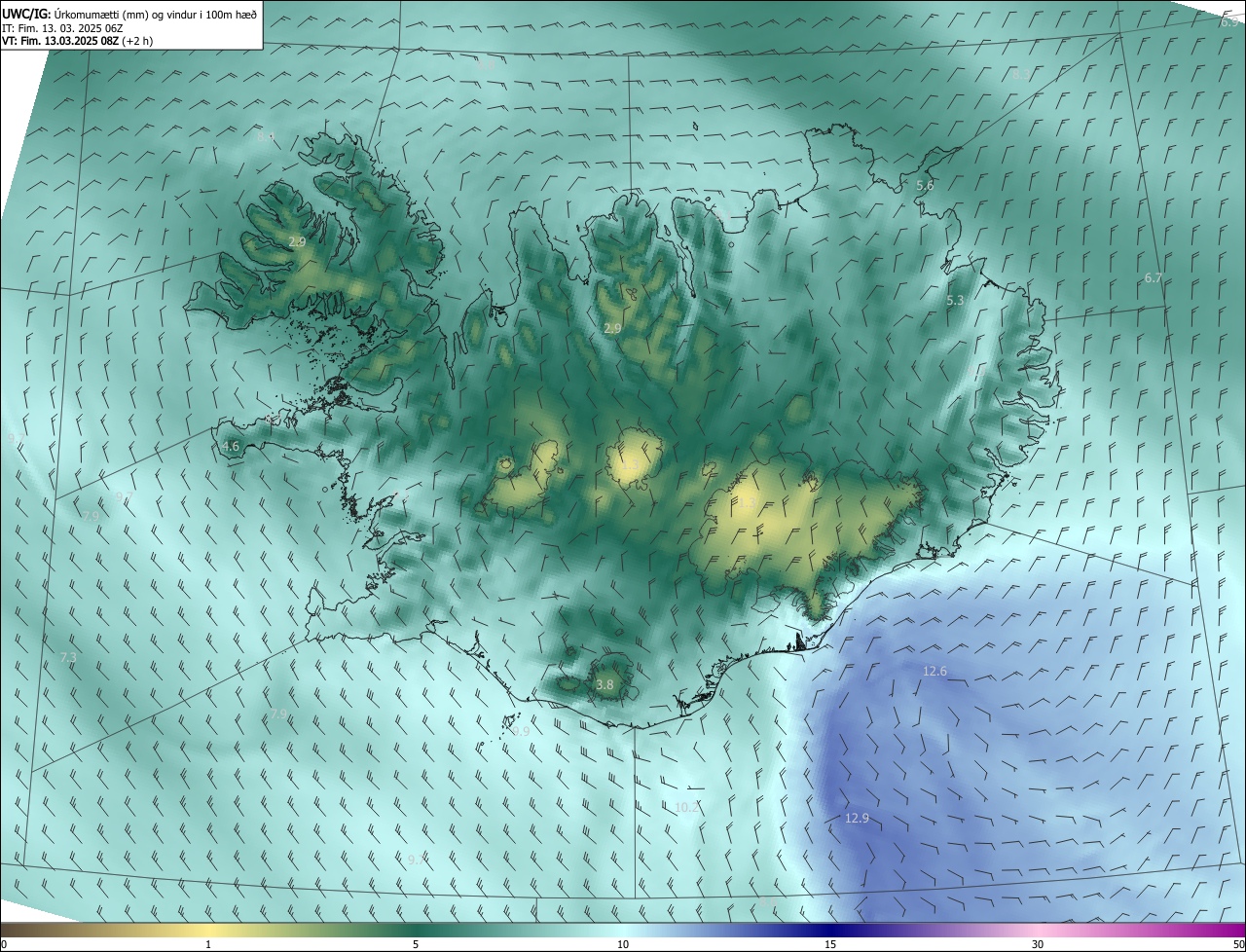Click the valid time 'VT: Fim. 13.03.2025 08Z (+2 h)'
1246x952 pixels.
point(78,41)
